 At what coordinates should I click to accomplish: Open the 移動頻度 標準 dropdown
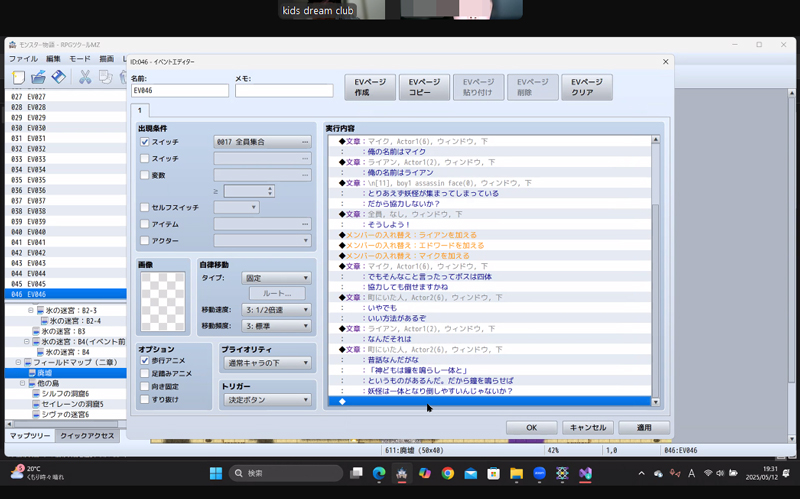pyautogui.click(x=276, y=326)
